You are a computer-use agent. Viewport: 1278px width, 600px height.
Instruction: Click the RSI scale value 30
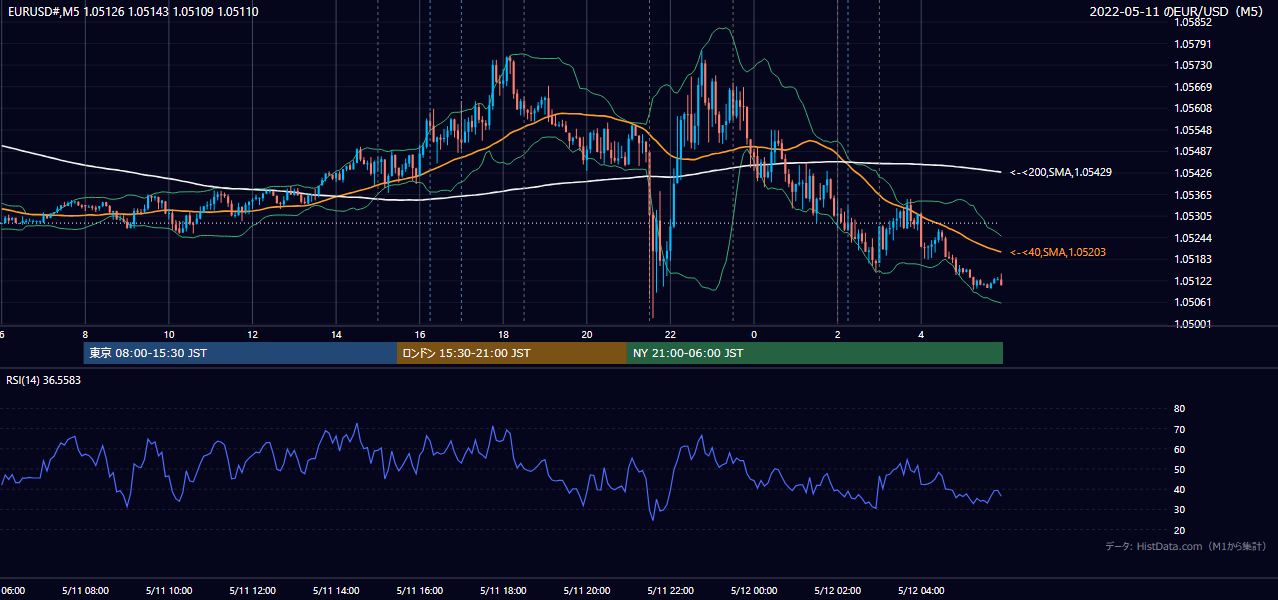pos(1179,509)
